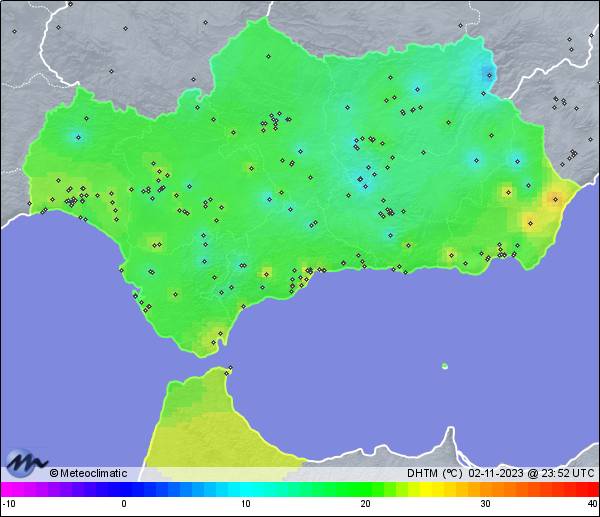
Task: Click the Alborán island dot in the sea
Action: click(x=444, y=366)
